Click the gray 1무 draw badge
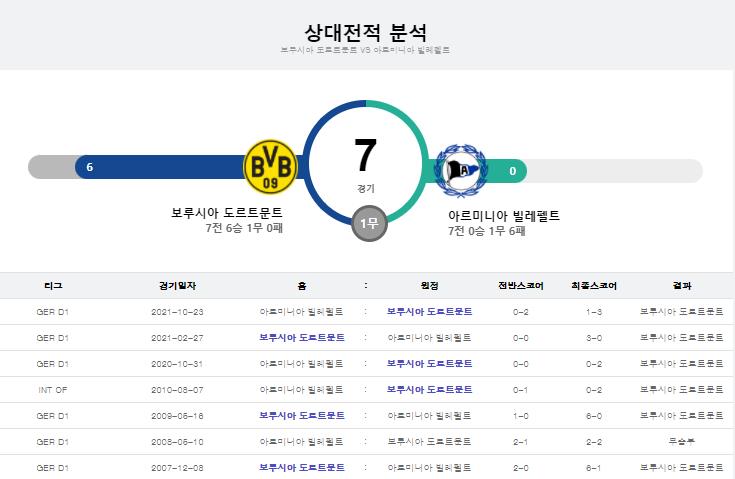This screenshot has width=735, height=479. tap(369, 224)
